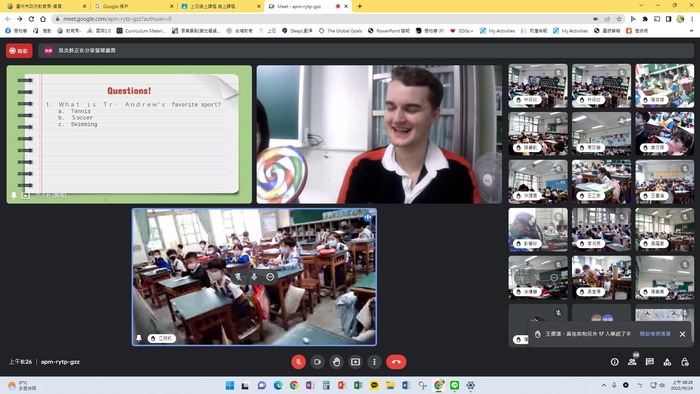Open OneNote from the taskbar
Screen dimensions: 700x394
click(310, 385)
